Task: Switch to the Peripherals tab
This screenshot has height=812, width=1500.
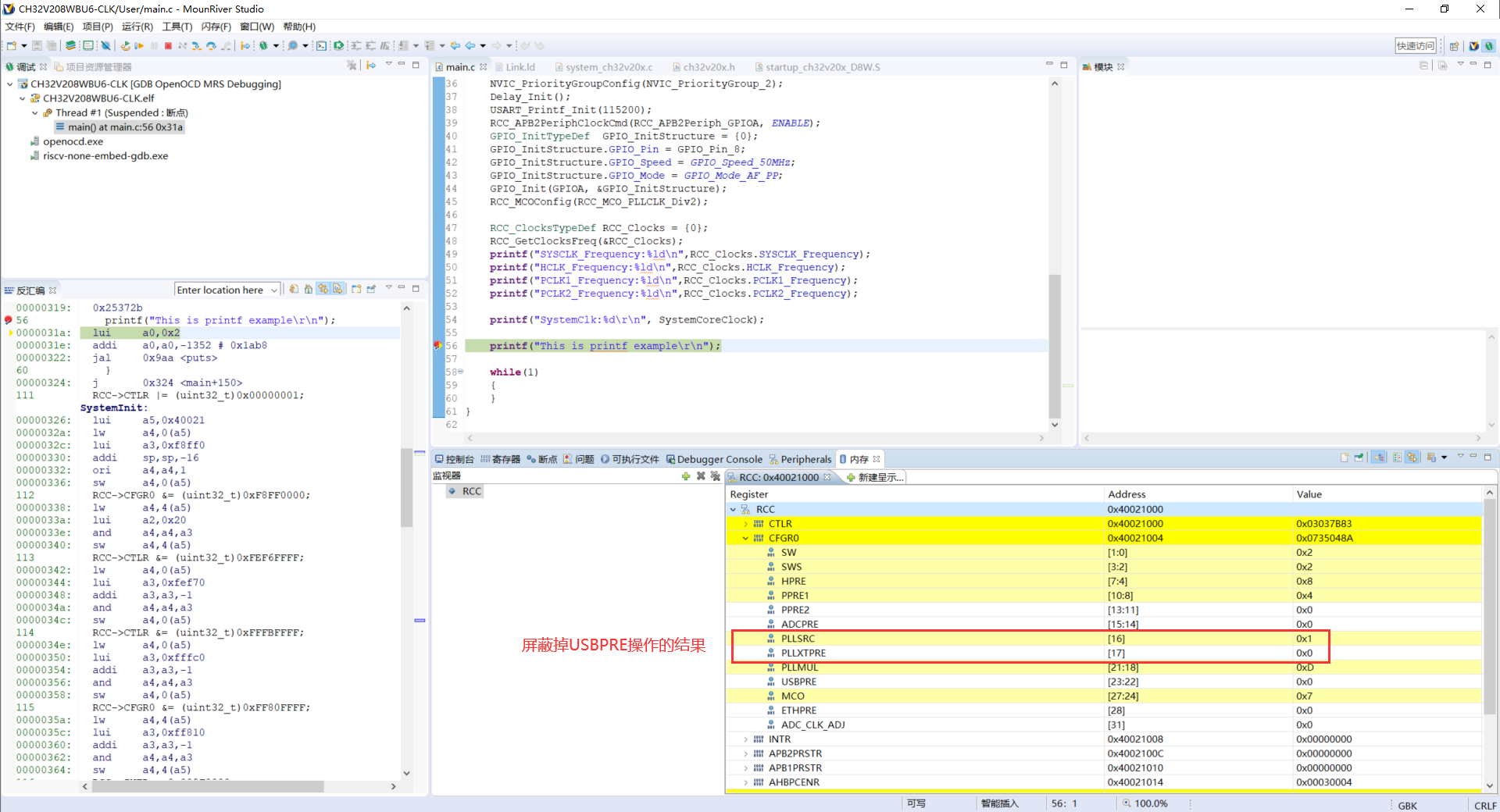Action: pyautogui.click(x=800, y=459)
